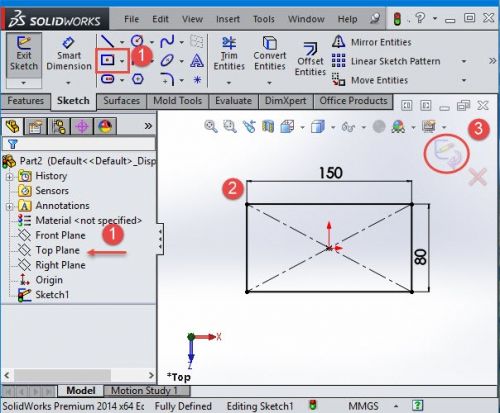Open the Move Entities dropdown arrow
Screen dimensions: 500x413
[464, 80]
